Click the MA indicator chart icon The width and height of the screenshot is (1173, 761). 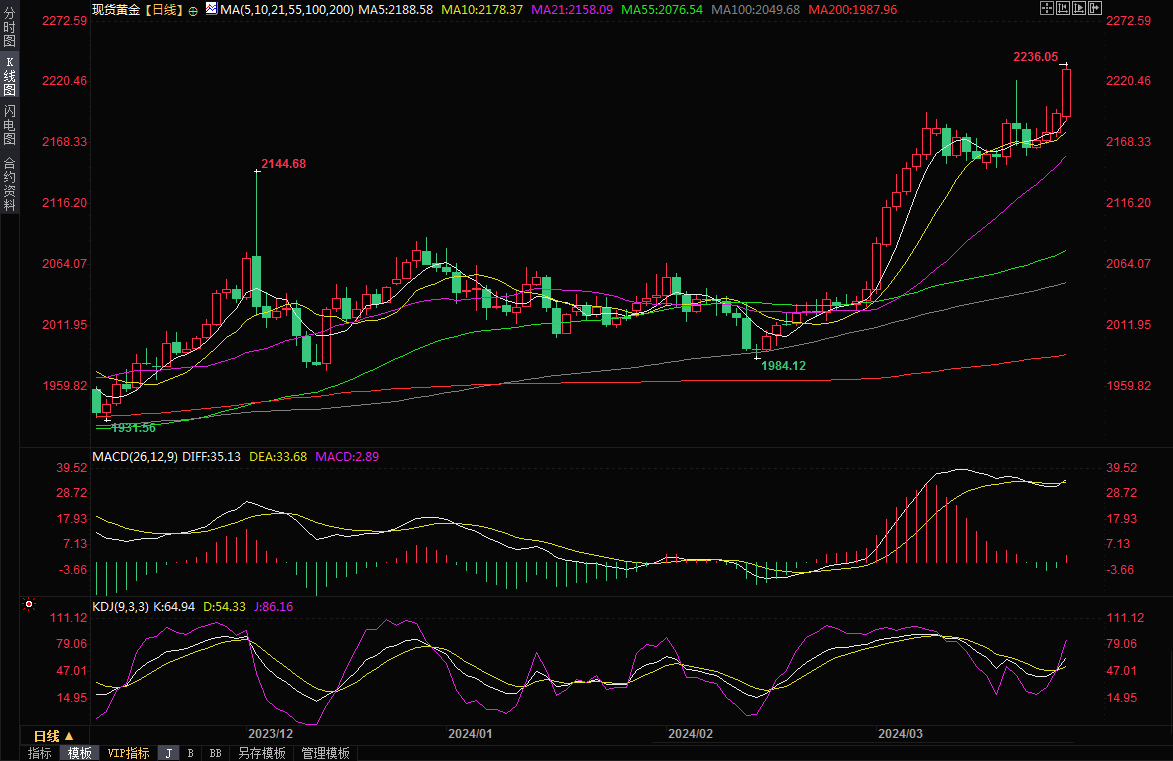pyautogui.click(x=210, y=8)
